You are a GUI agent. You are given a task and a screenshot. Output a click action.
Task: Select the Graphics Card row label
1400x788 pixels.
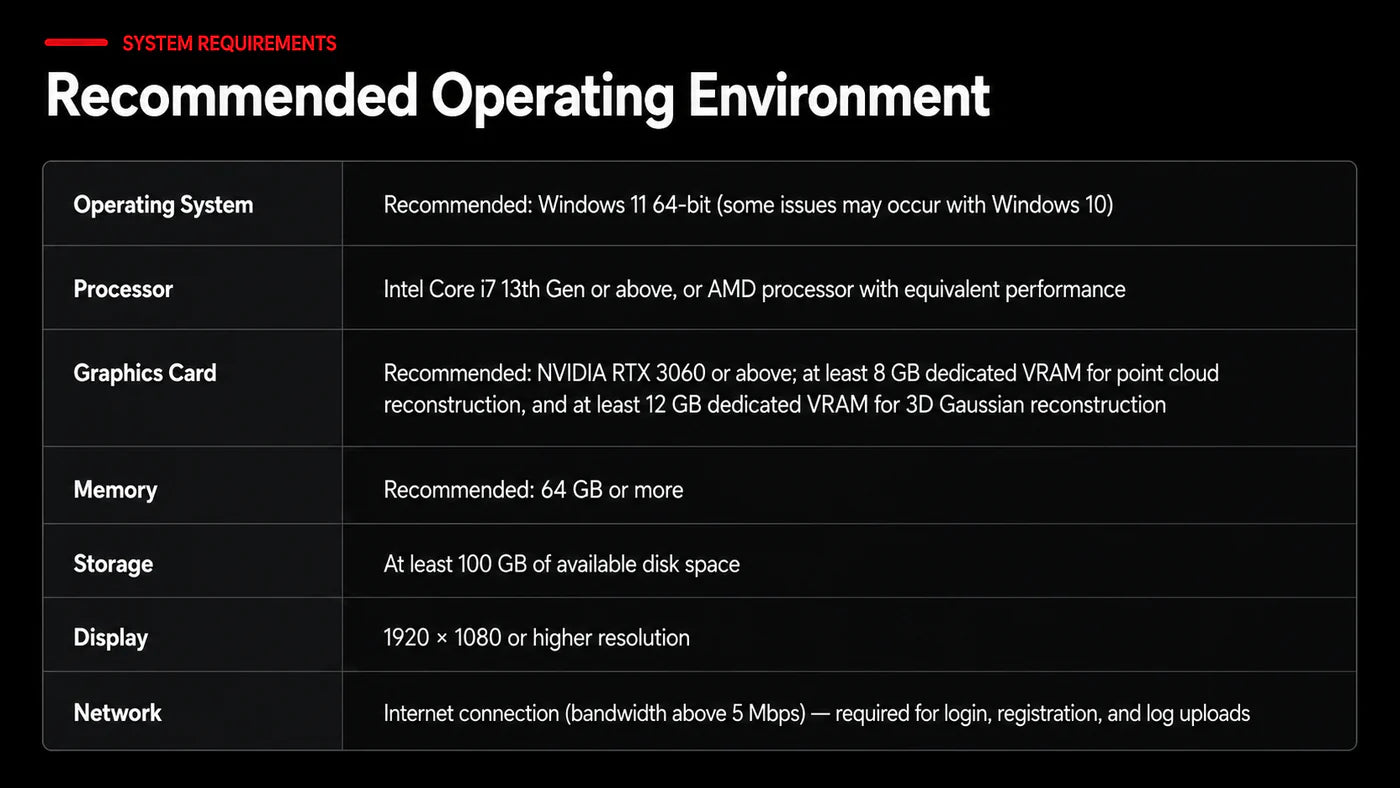pos(145,373)
